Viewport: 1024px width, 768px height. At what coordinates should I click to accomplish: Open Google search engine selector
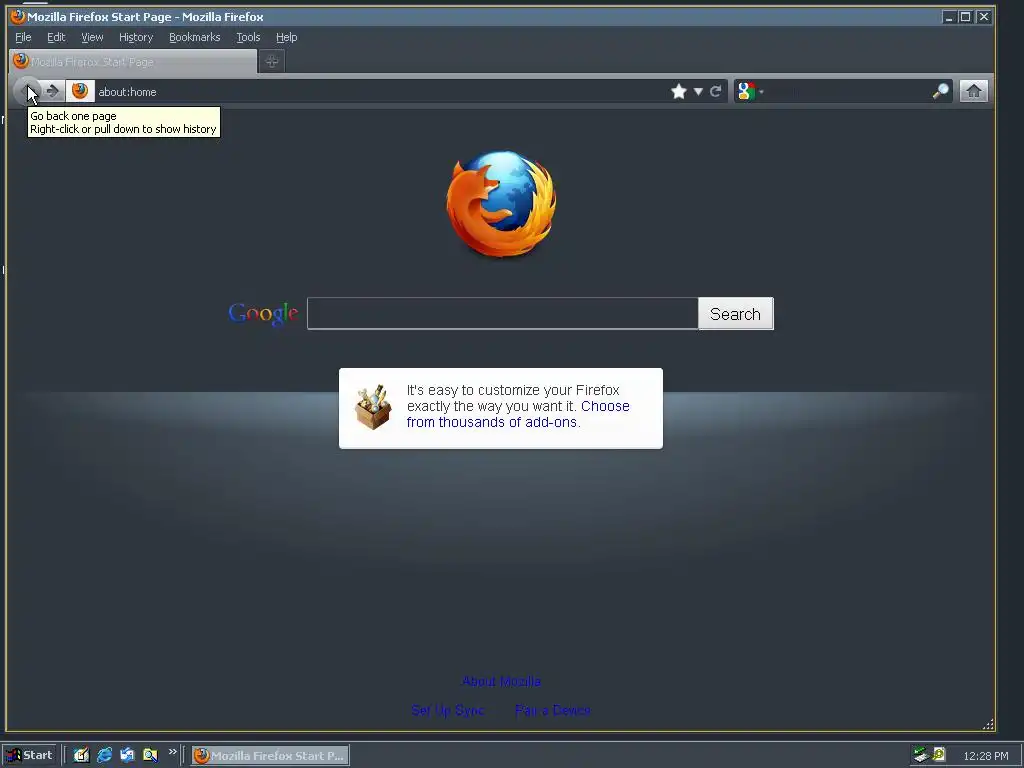[x=750, y=91]
